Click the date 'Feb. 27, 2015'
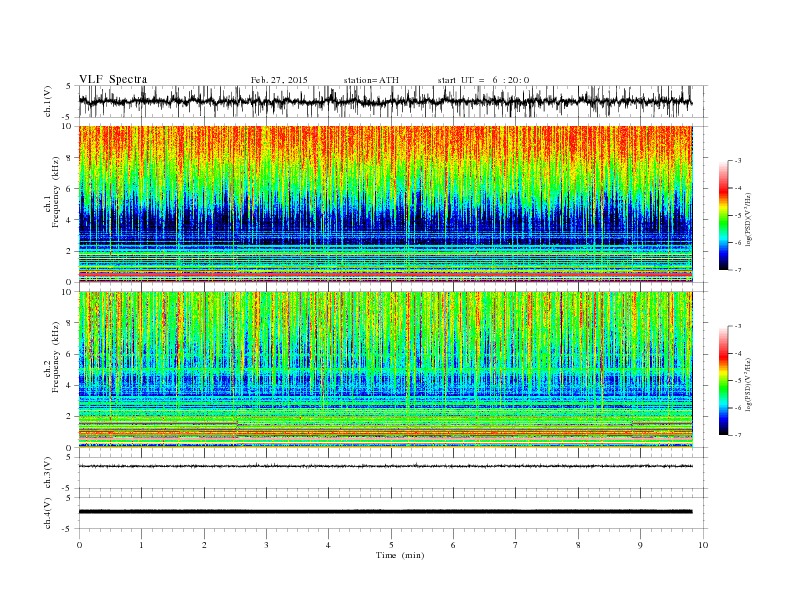The width and height of the screenshot is (792, 612). 279,80
